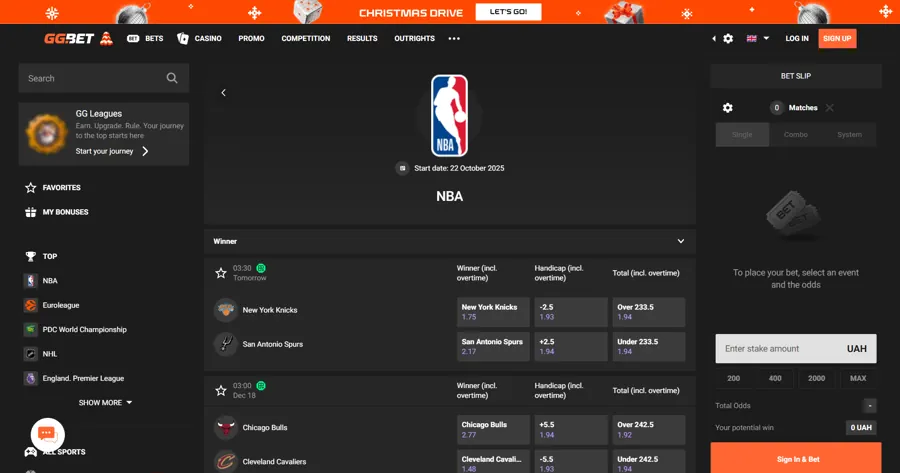Click green stats icon for Bulls match
The image size is (900, 473).
(x=261, y=386)
